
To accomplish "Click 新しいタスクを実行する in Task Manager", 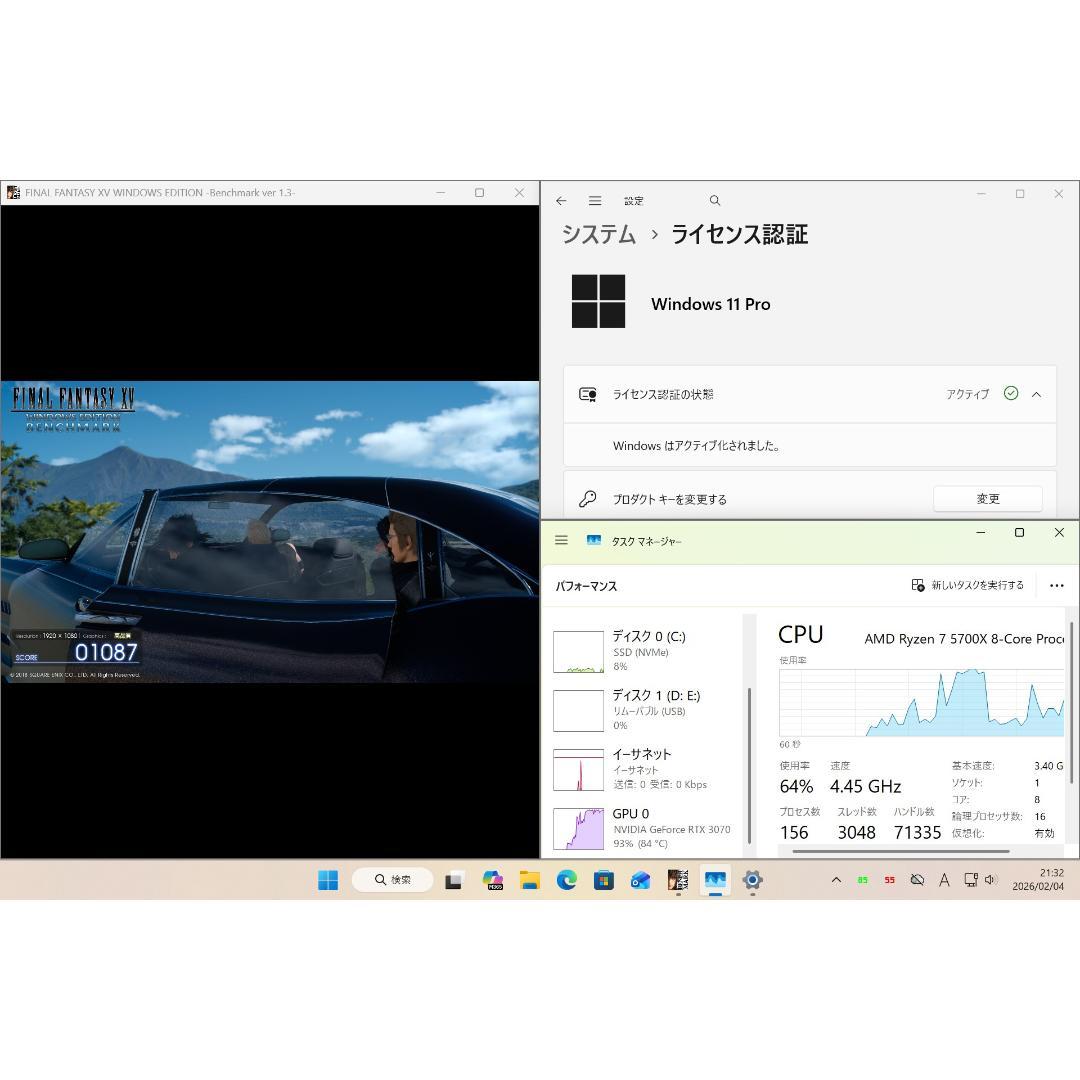I will [x=968, y=585].
